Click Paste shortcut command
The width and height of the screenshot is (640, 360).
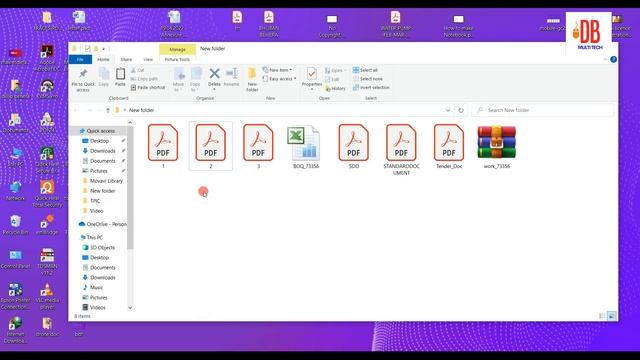pos(148,87)
